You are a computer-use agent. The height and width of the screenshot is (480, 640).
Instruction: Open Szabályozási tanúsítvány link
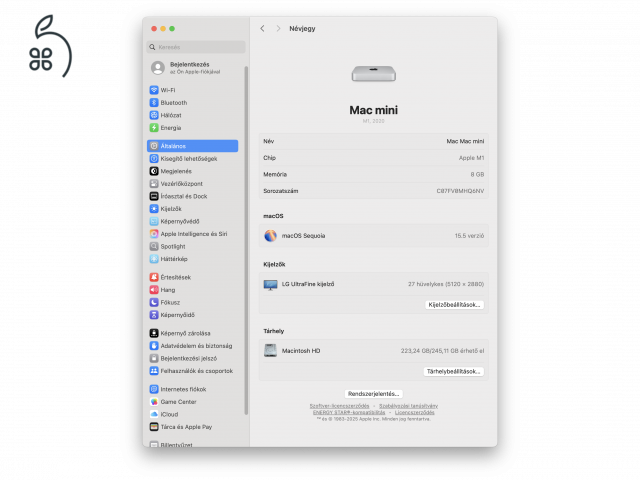(409, 406)
